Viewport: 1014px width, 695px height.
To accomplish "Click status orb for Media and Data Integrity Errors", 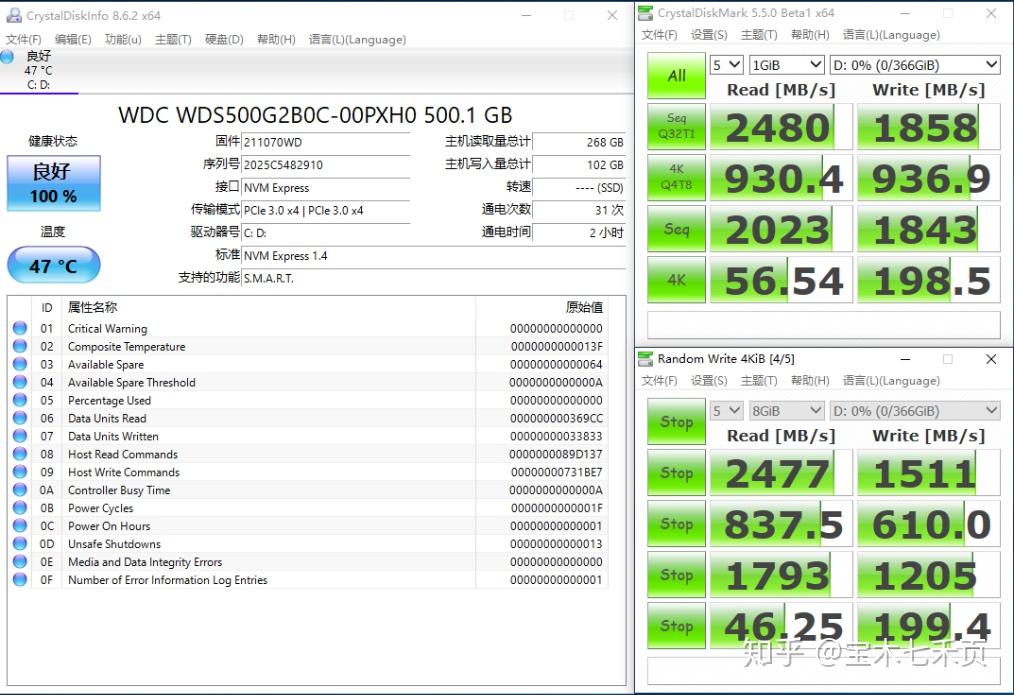I will (x=20, y=562).
